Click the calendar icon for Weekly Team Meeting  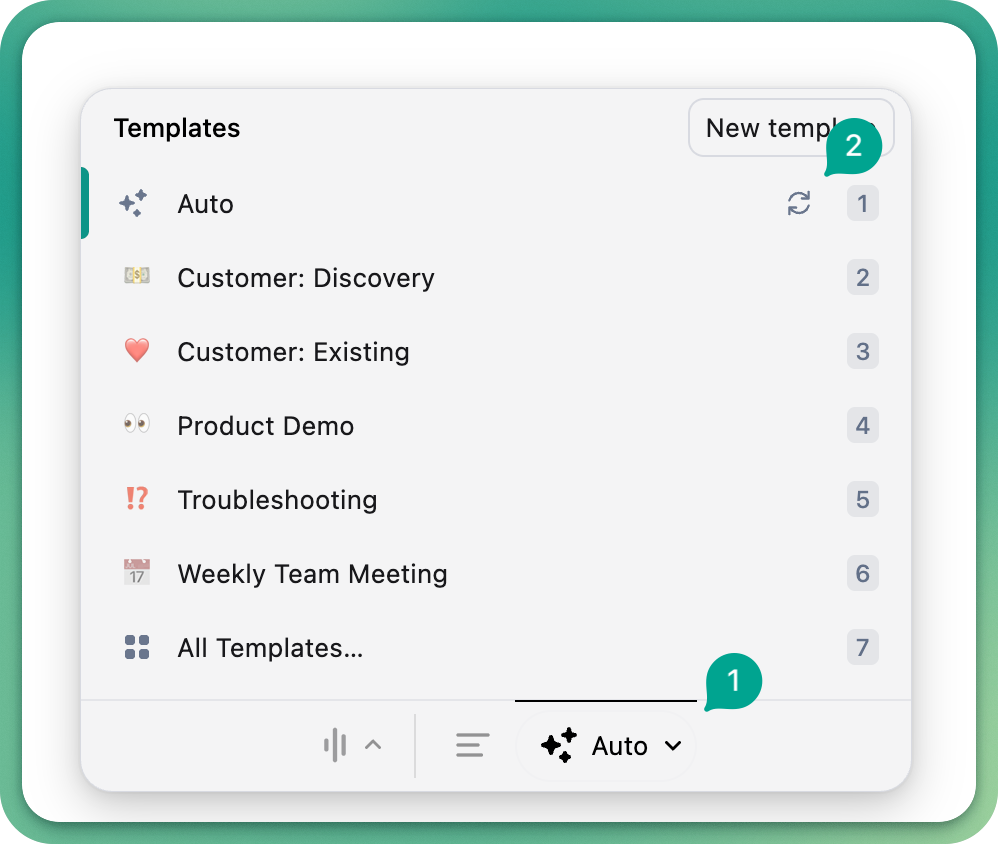[x=136, y=573]
